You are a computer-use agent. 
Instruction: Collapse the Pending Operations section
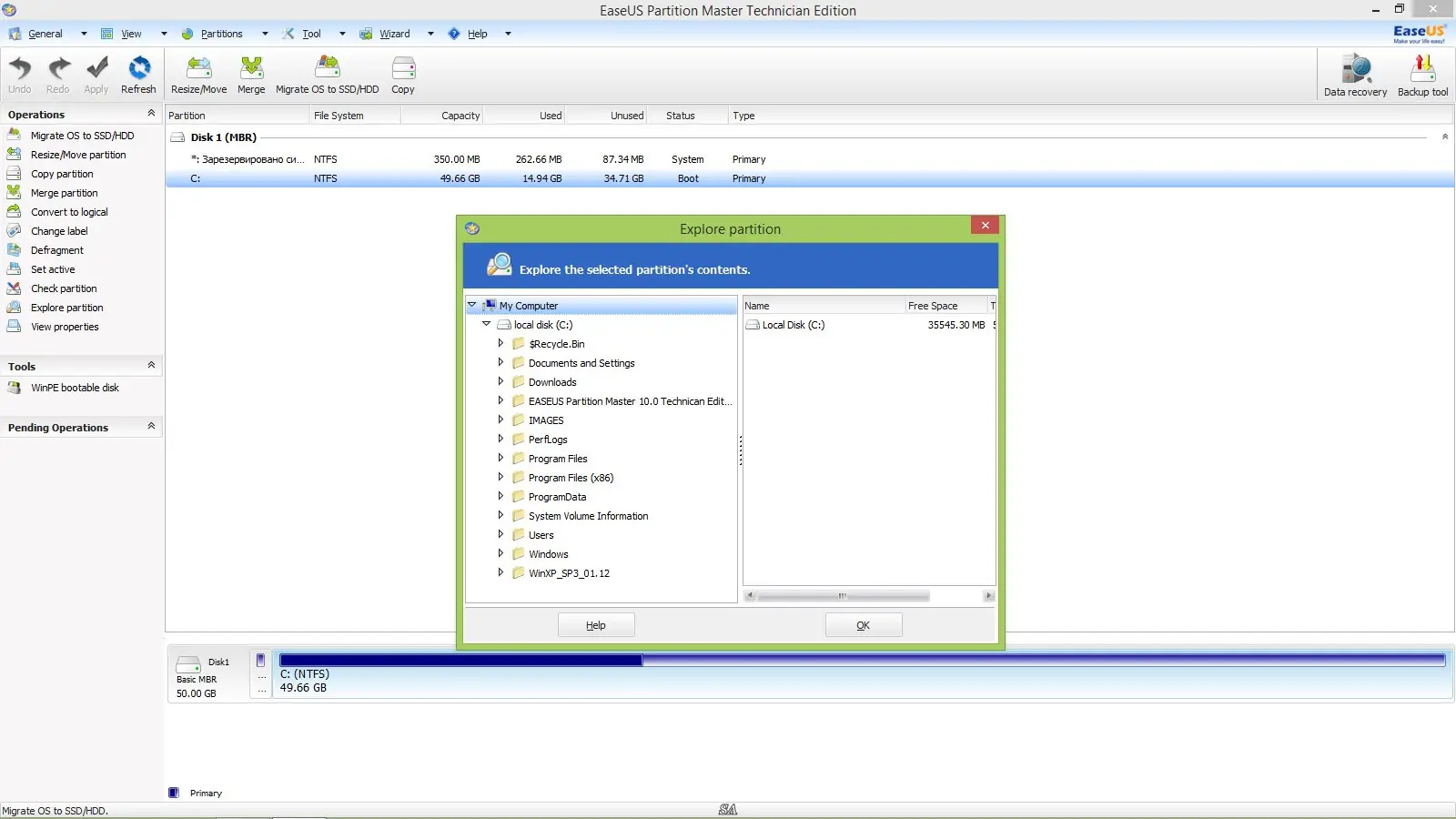(x=151, y=426)
